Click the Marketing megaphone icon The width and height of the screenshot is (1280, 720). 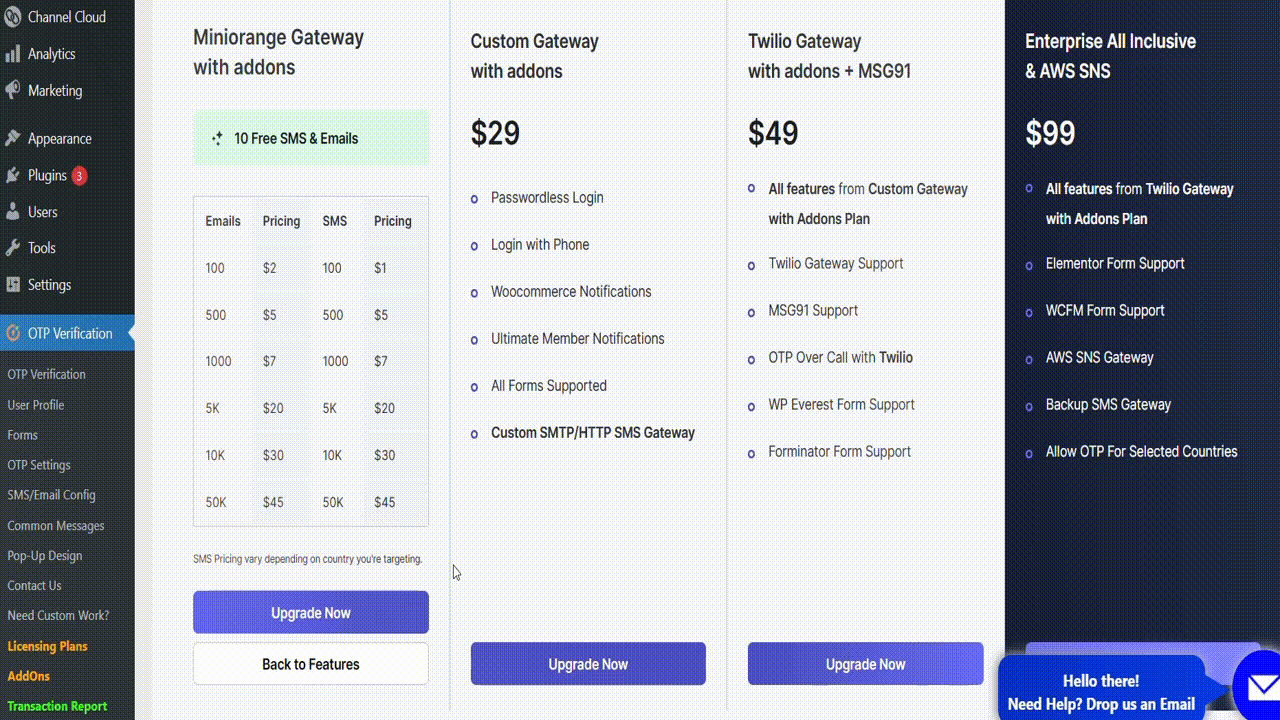12,90
